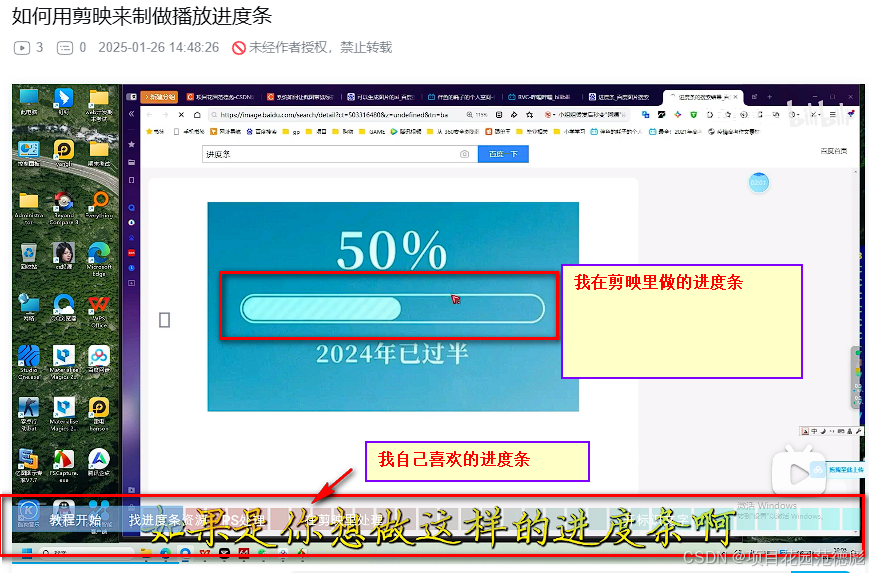This screenshot has height=573, width=869.
Task: Click the 50% progress bar image
Action: [x=393, y=306]
